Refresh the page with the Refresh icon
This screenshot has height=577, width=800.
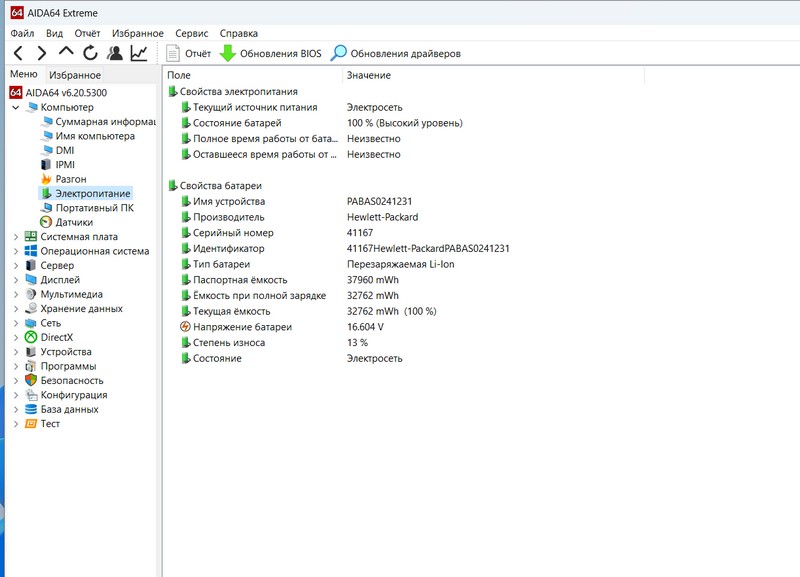pyautogui.click(x=91, y=53)
